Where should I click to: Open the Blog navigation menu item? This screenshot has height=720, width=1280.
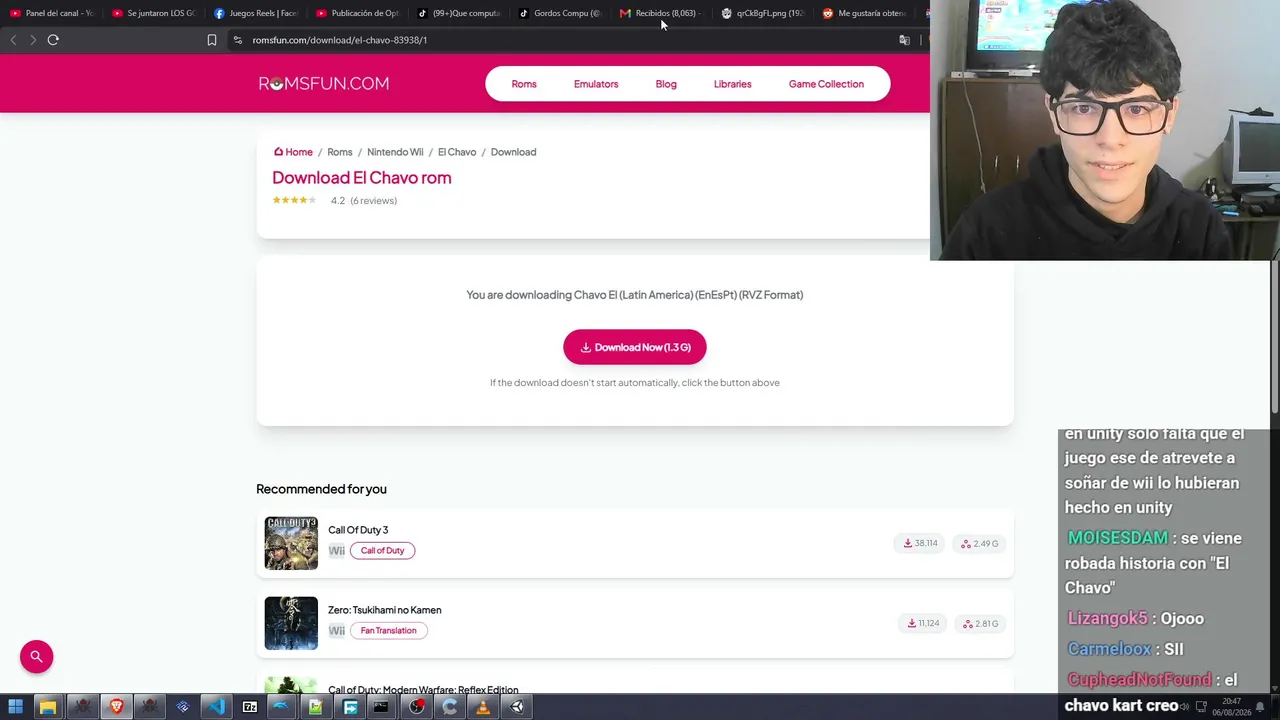tap(666, 84)
